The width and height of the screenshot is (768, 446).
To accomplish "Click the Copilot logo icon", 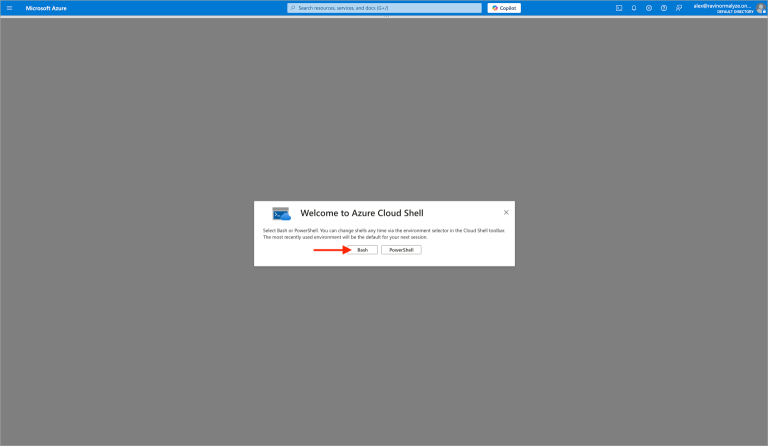I will point(495,8).
